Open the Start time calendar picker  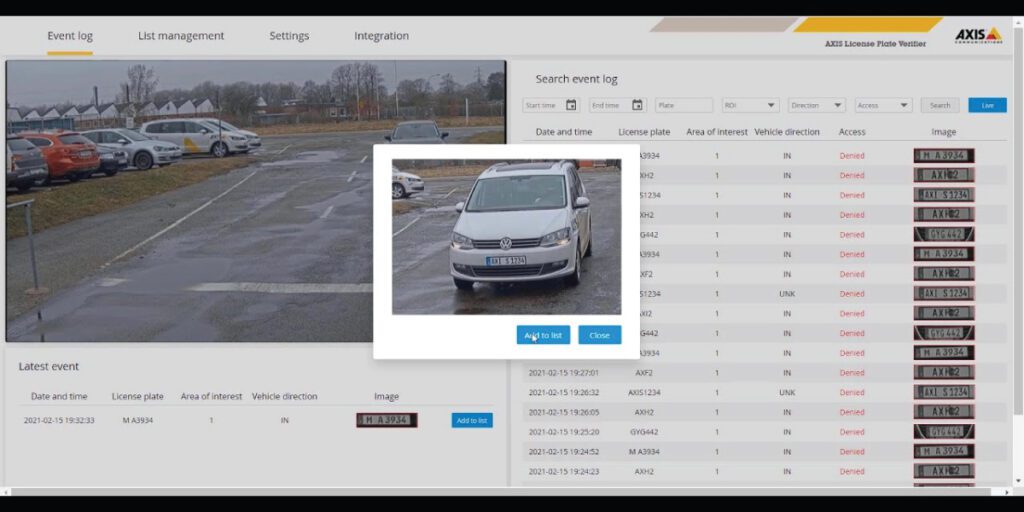click(571, 105)
